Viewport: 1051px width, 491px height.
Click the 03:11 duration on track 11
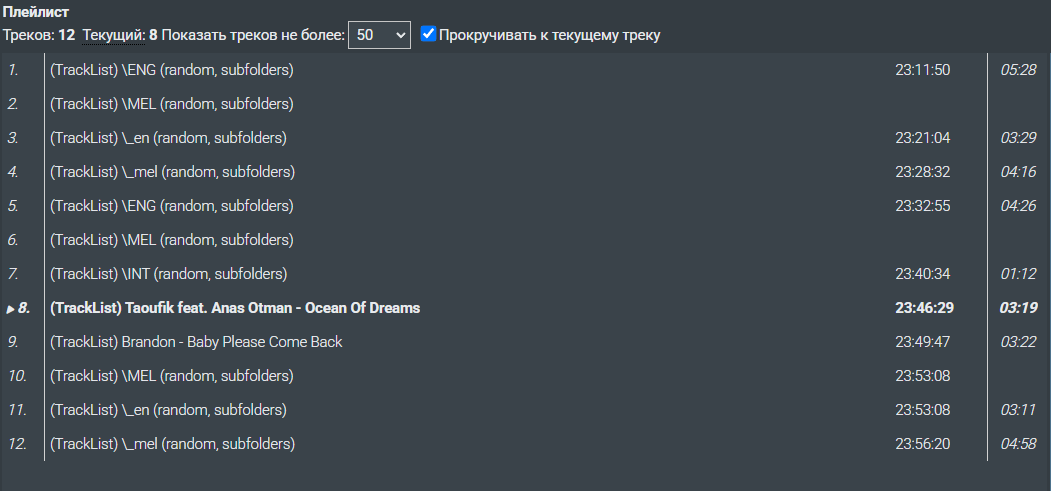click(x=1018, y=410)
